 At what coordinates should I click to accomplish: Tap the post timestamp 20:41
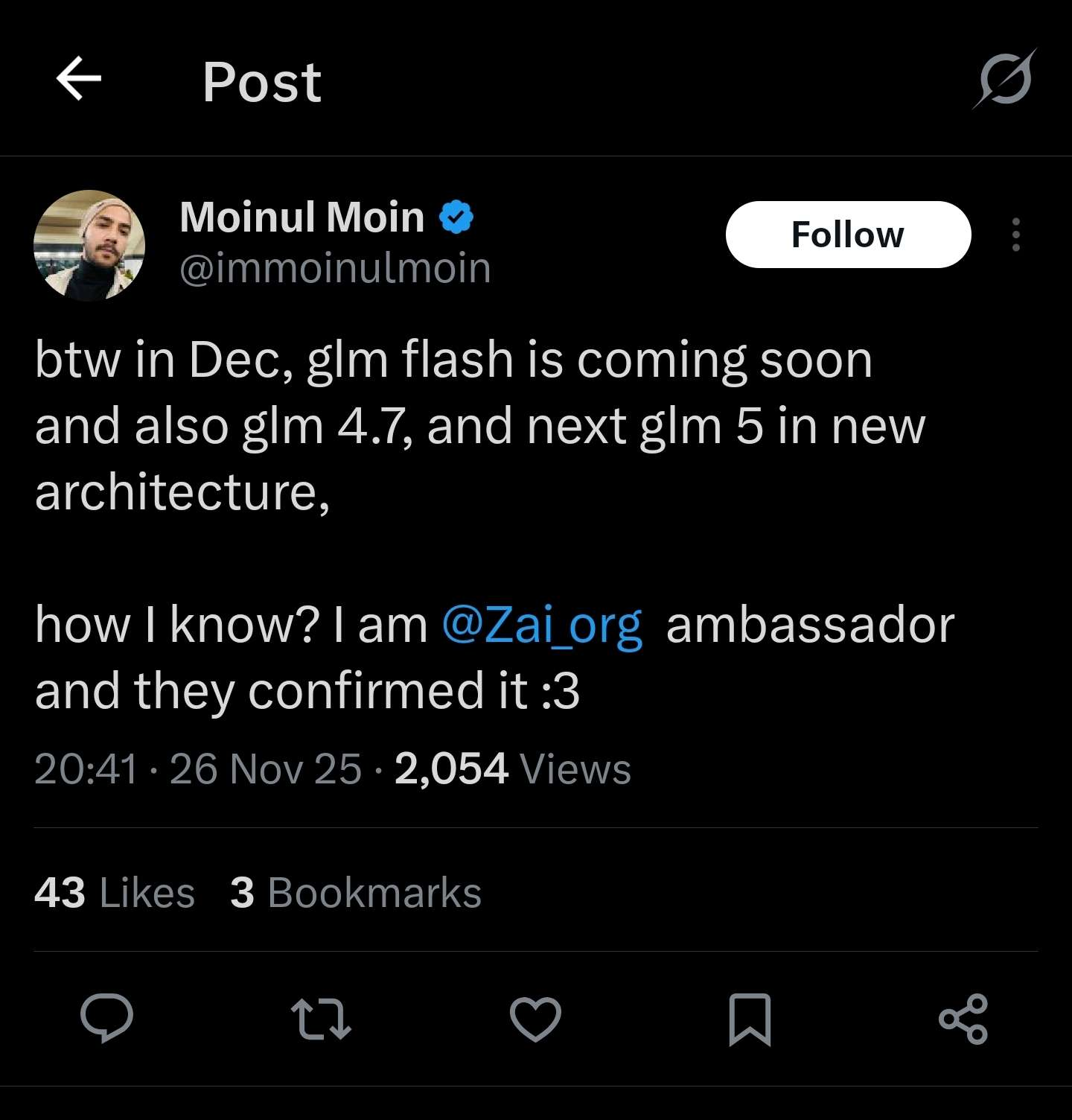pos(86,769)
